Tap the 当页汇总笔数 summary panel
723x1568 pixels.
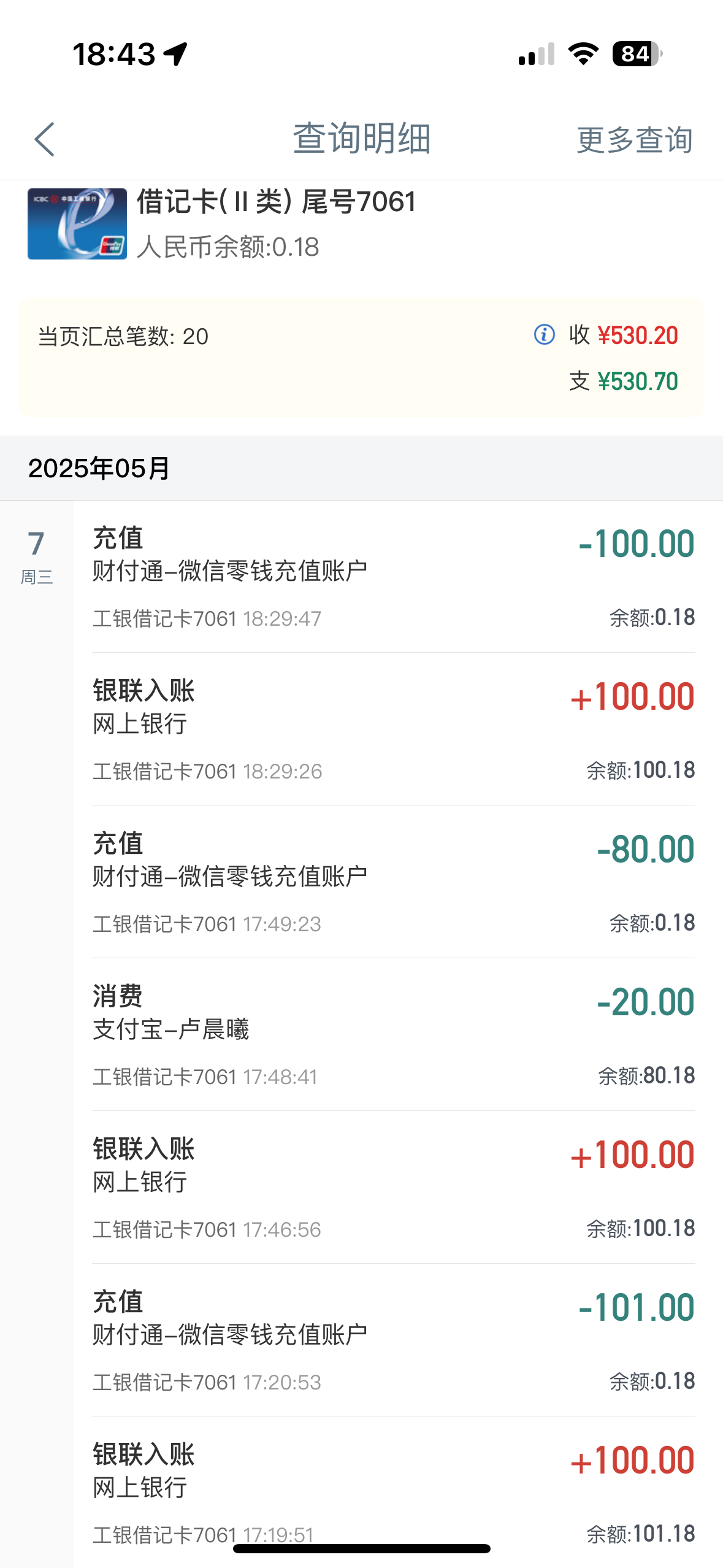point(245,358)
